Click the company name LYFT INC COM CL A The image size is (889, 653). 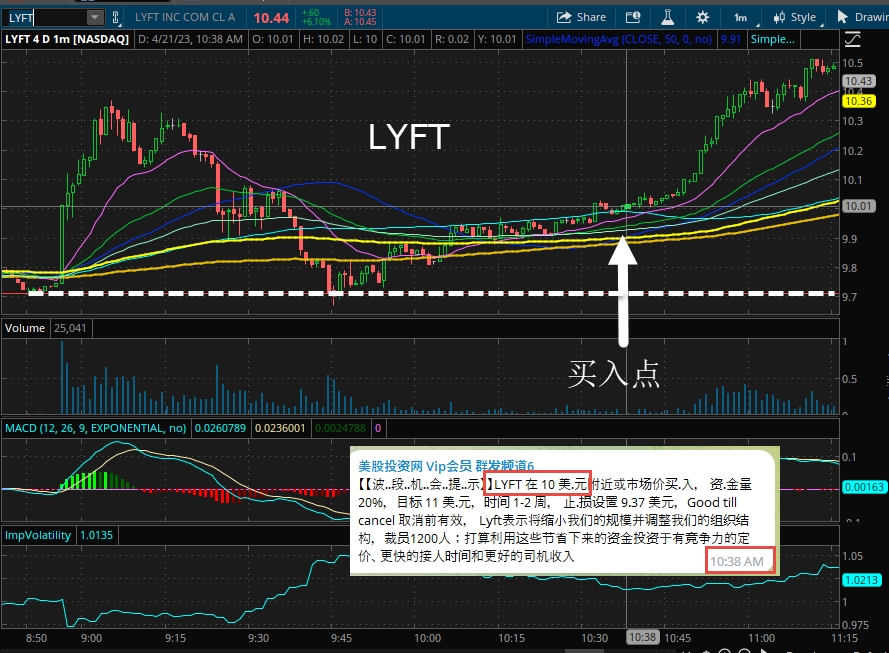pos(185,18)
